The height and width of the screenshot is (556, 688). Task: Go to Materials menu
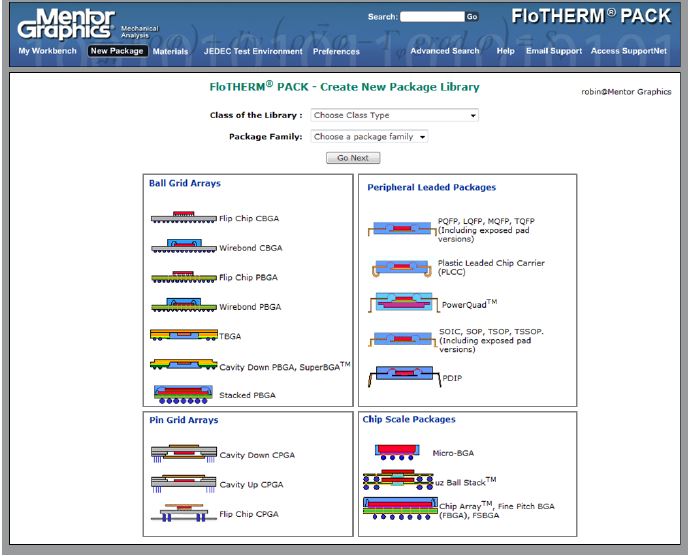tap(170, 51)
